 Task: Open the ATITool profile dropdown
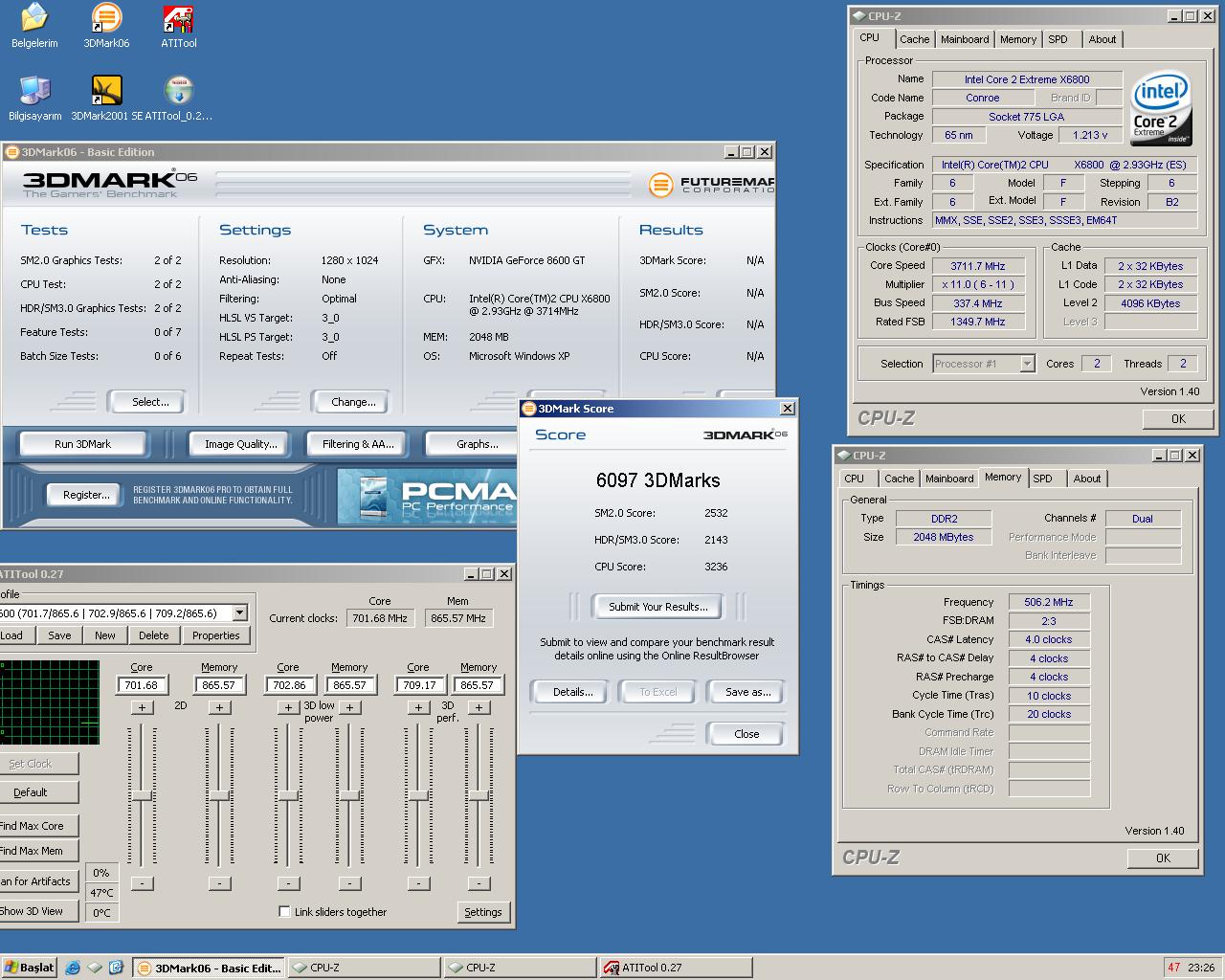pos(239,612)
